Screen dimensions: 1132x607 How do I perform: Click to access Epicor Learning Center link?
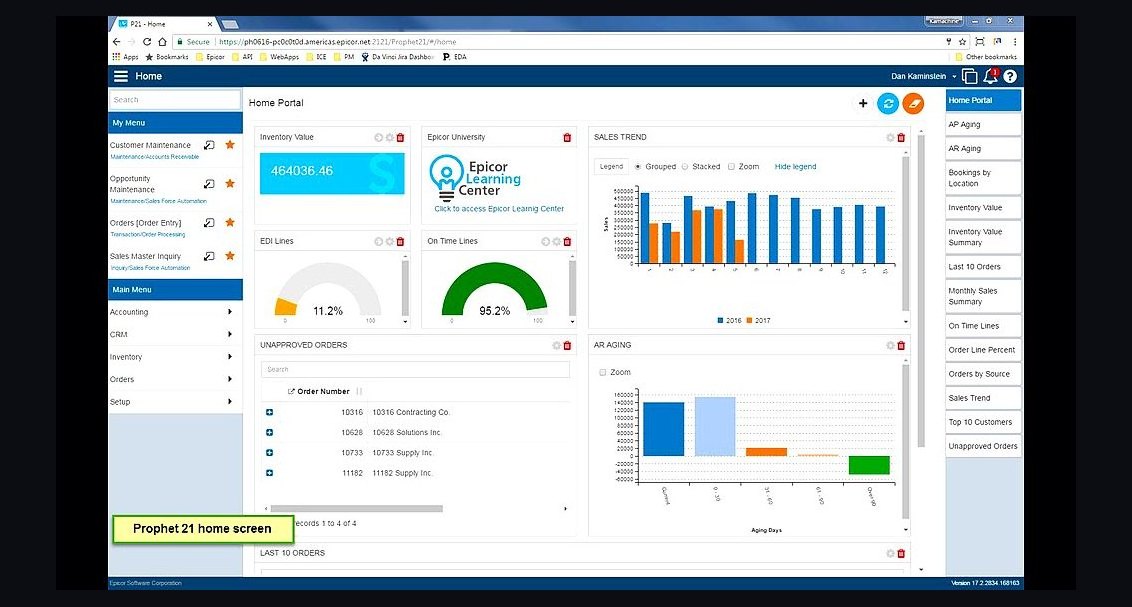pos(499,209)
